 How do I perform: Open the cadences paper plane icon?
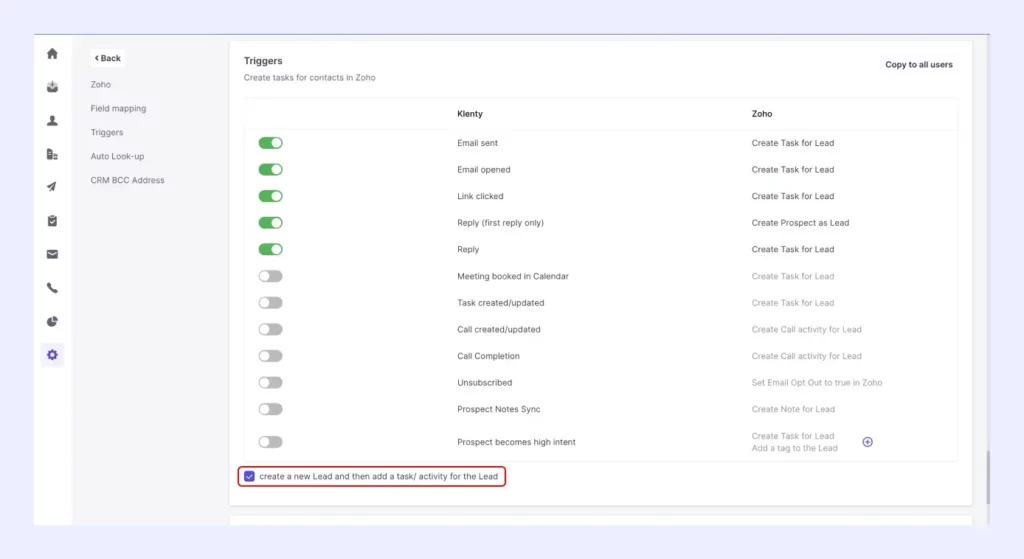[52, 187]
